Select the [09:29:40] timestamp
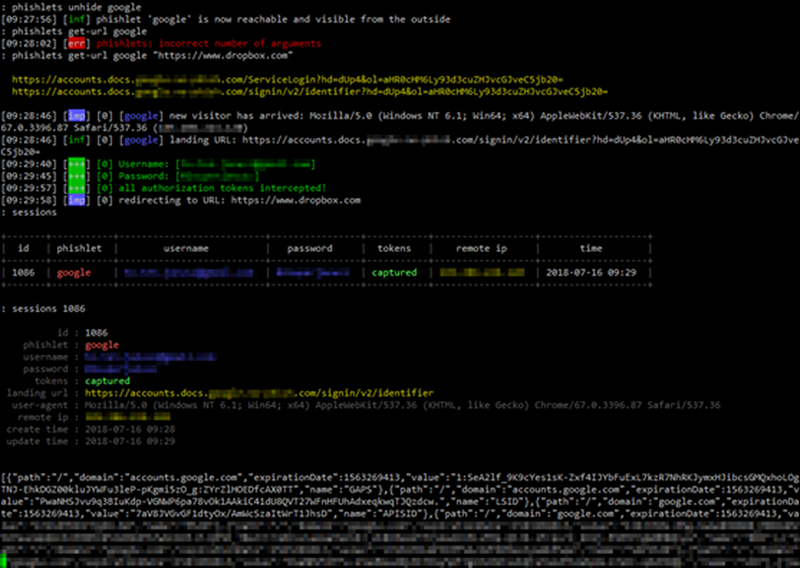Viewport: 800px width, 568px height. point(29,164)
